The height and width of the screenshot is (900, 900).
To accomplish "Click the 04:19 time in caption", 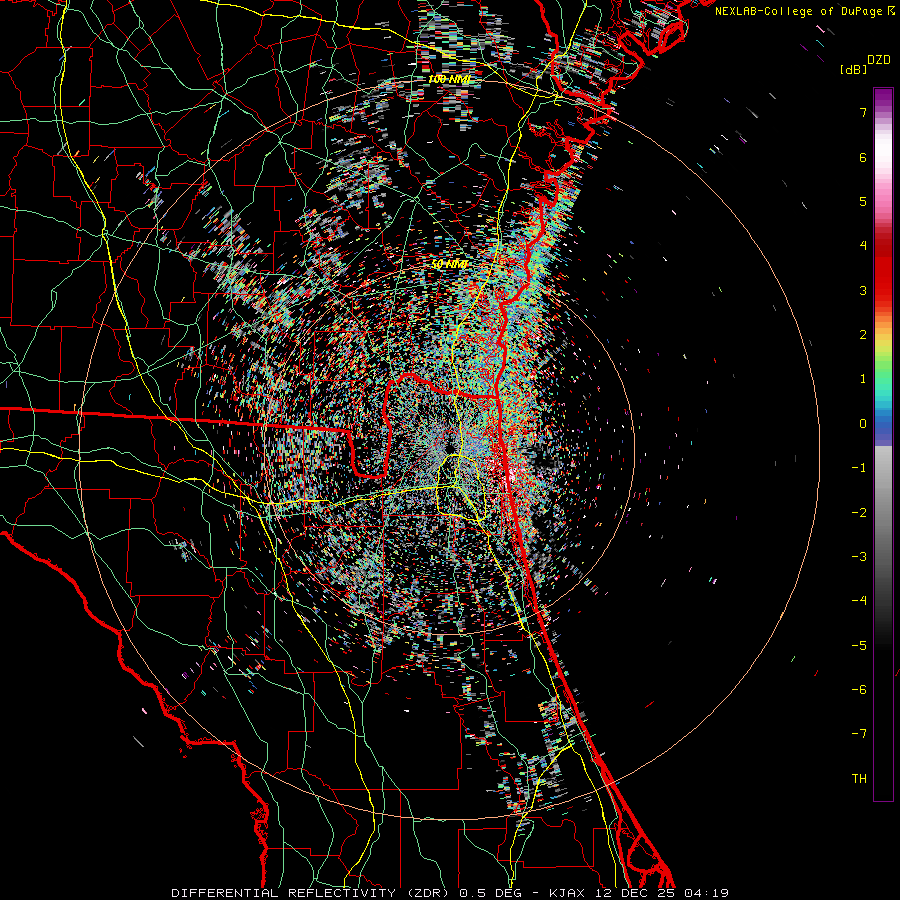I will [709, 893].
